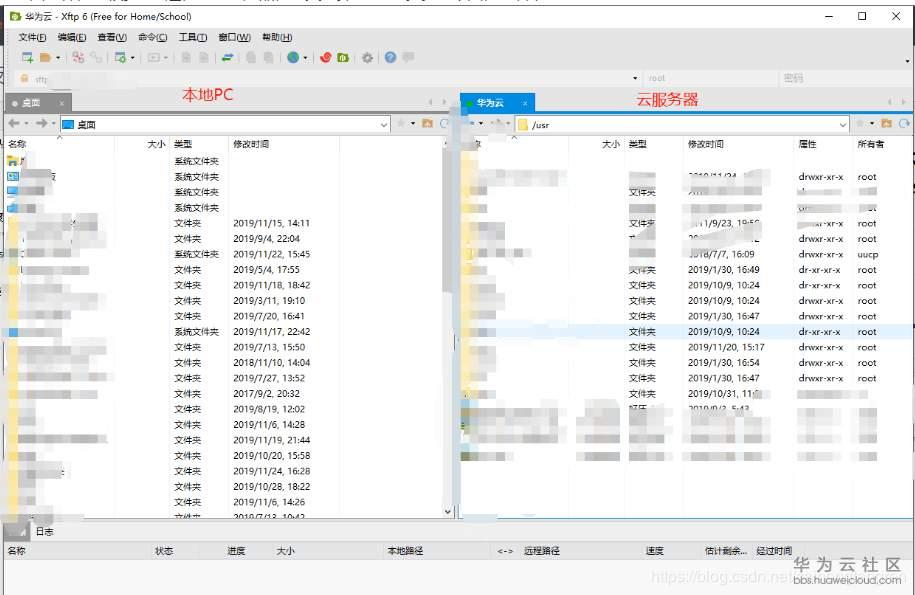The height and width of the screenshot is (595, 915).
Task: Click the local pane back arrow
Action: [x=14, y=124]
